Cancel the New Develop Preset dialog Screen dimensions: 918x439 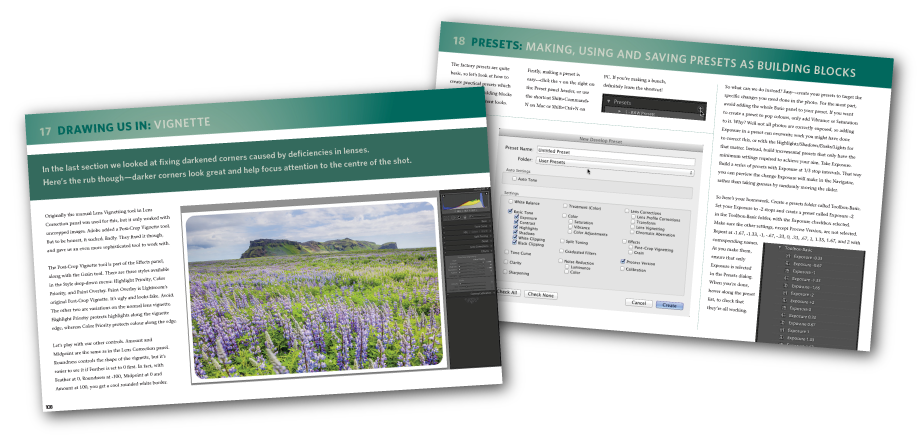point(639,303)
